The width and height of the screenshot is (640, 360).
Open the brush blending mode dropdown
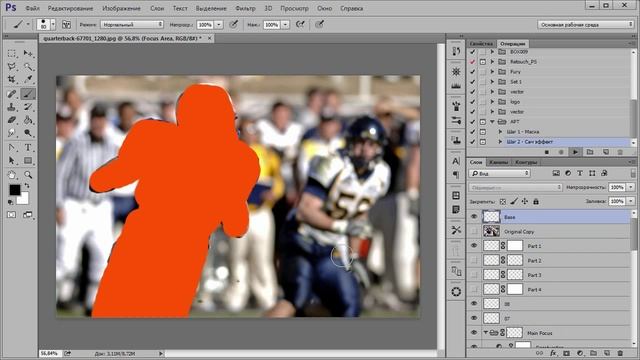[132, 25]
